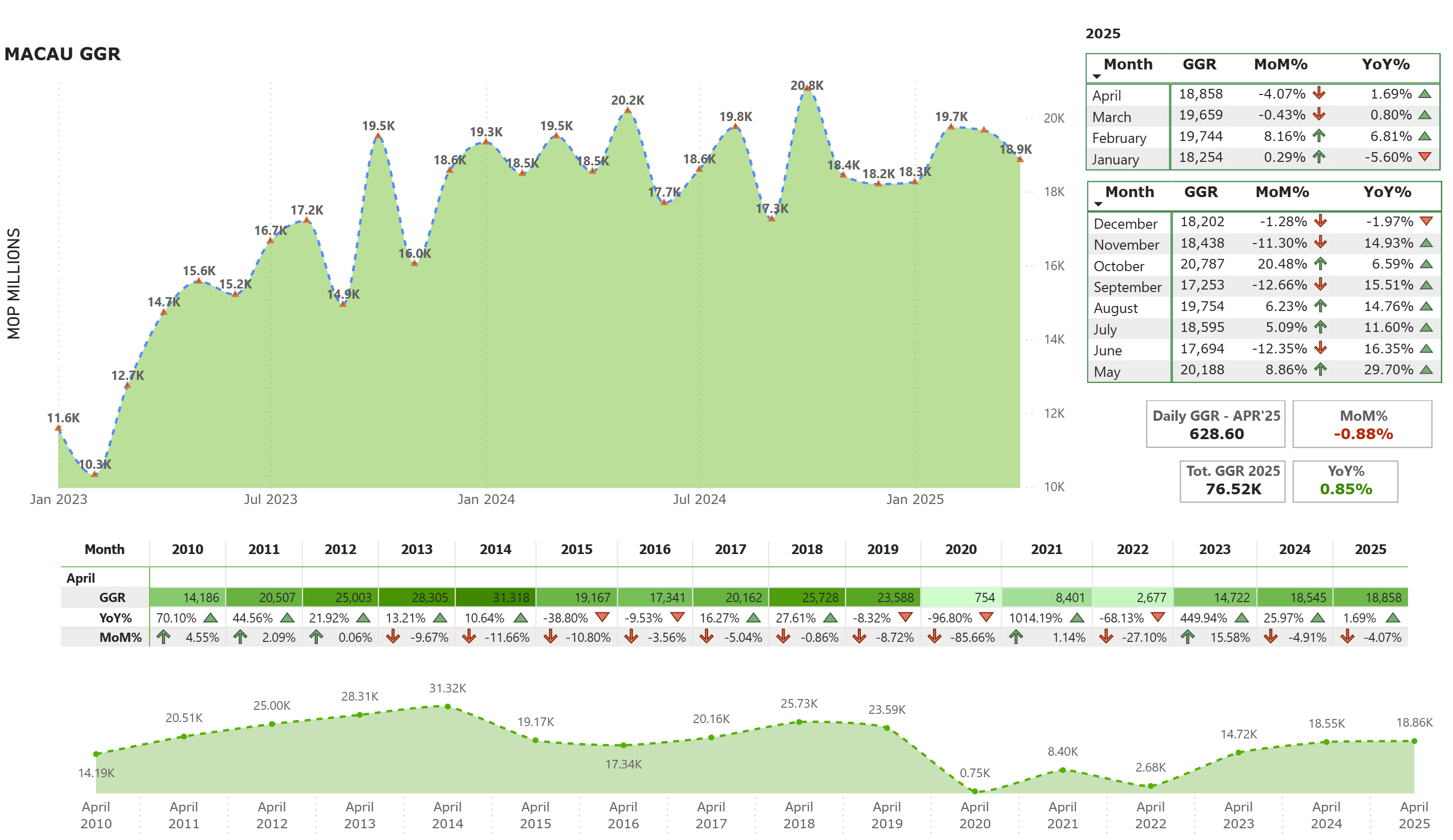Click red triangle beside -96.80% under 2020
The height and width of the screenshot is (840, 1453).
pos(987,617)
